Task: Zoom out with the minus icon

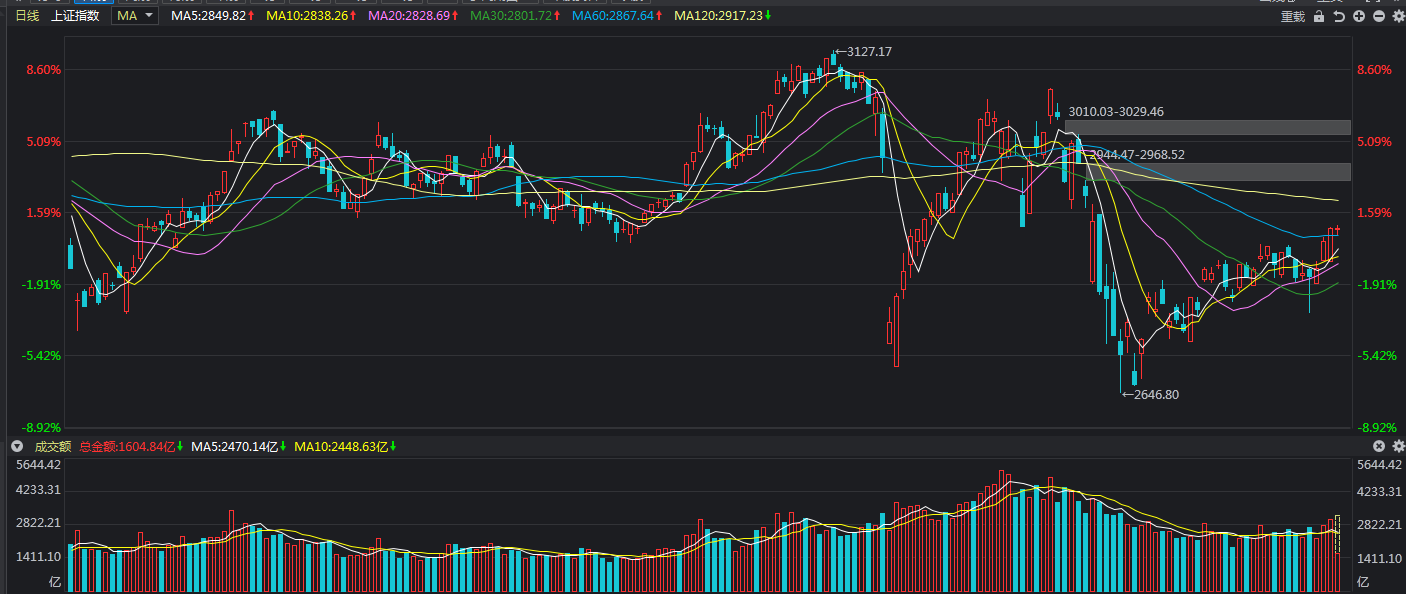Action: (1379, 17)
